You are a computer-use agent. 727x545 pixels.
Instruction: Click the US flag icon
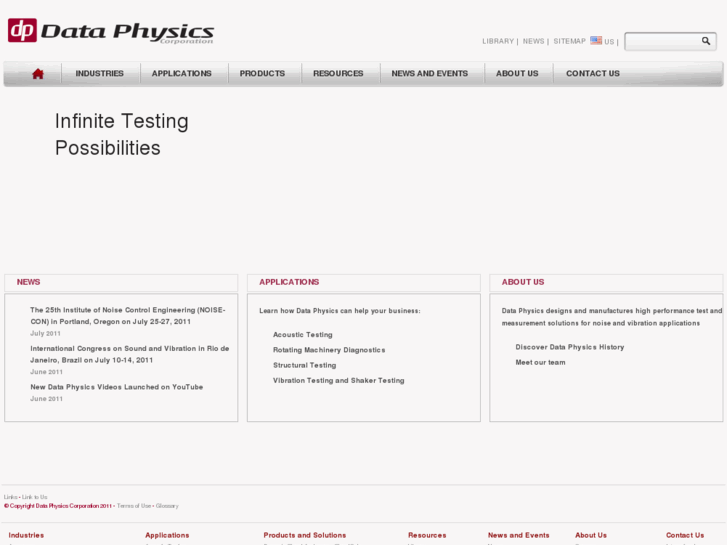tap(596, 41)
